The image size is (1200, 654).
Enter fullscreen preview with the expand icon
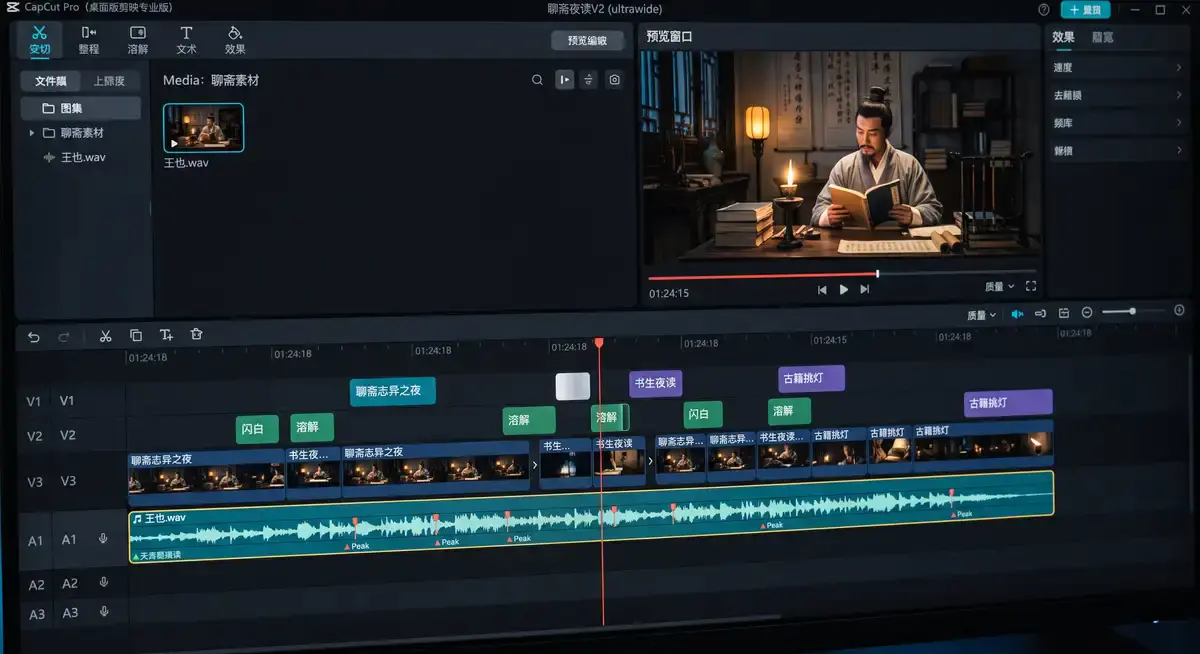(x=1031, y=286)
